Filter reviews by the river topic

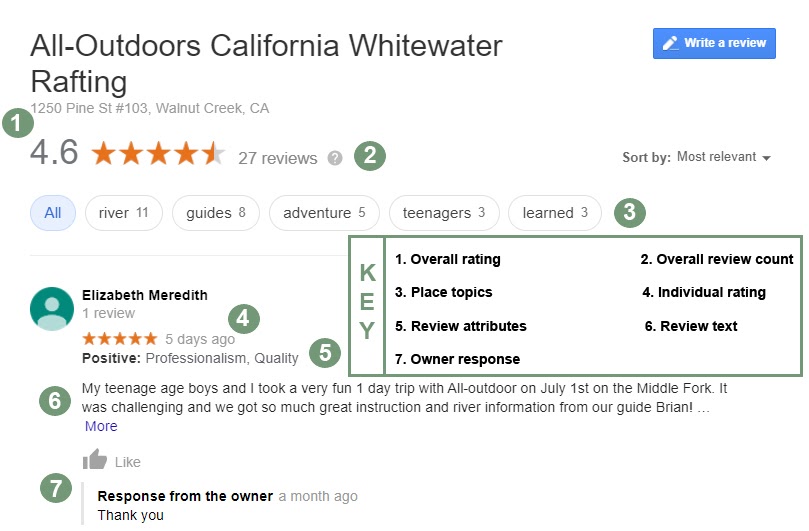(123, 213)
